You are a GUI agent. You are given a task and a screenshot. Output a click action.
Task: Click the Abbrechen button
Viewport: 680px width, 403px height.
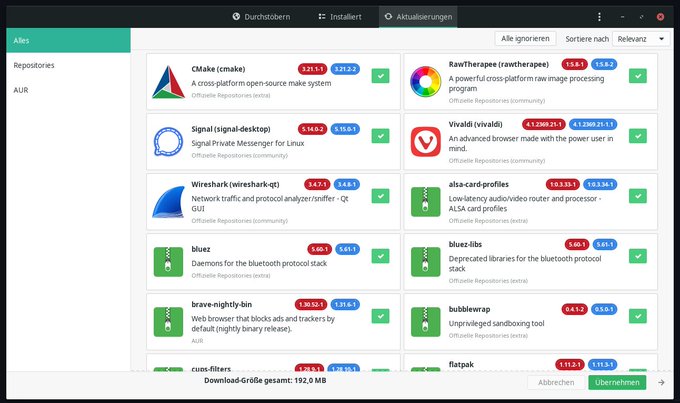coord(556,382)
